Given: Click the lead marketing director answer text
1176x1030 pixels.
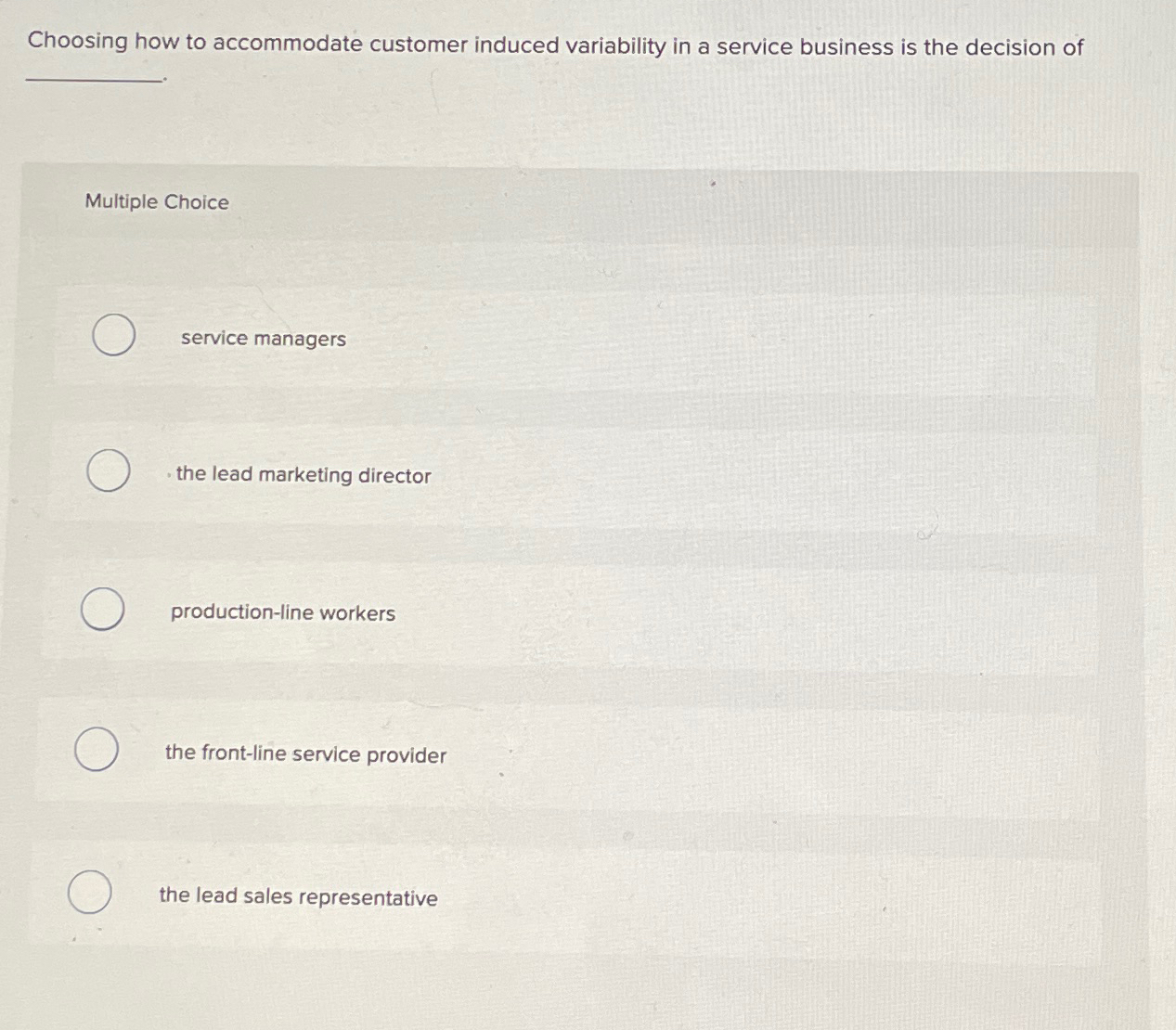Looking at the screenshot, I should (303, 476).
